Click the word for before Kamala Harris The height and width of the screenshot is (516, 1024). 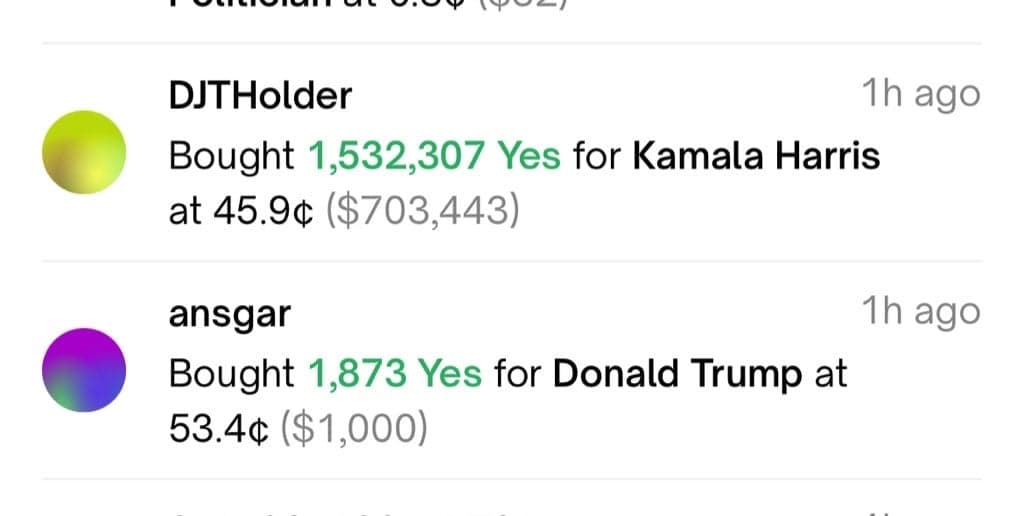tap(597, 156)
